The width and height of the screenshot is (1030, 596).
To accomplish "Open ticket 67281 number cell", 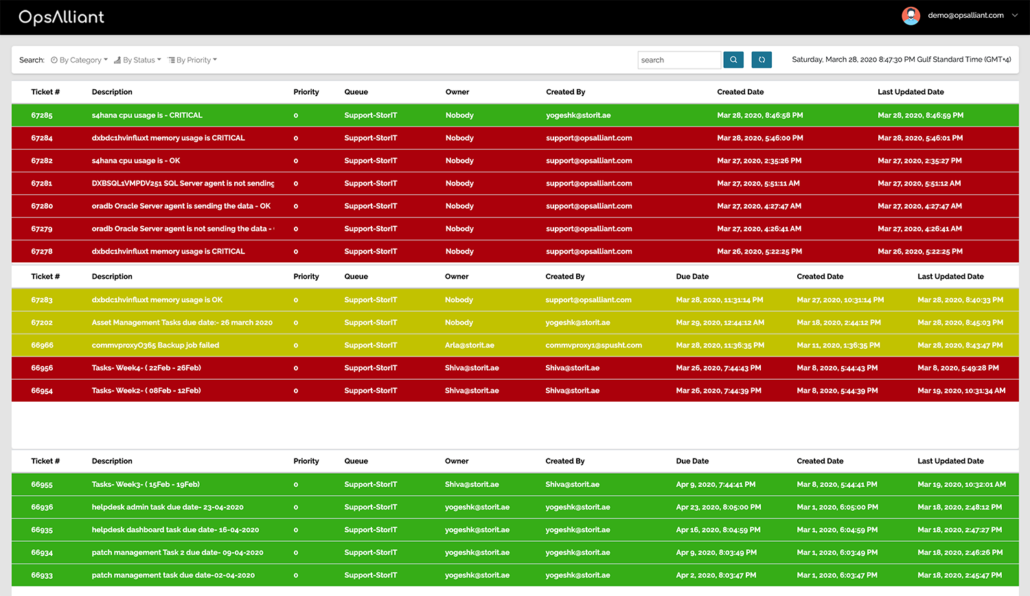I will 41,183.
